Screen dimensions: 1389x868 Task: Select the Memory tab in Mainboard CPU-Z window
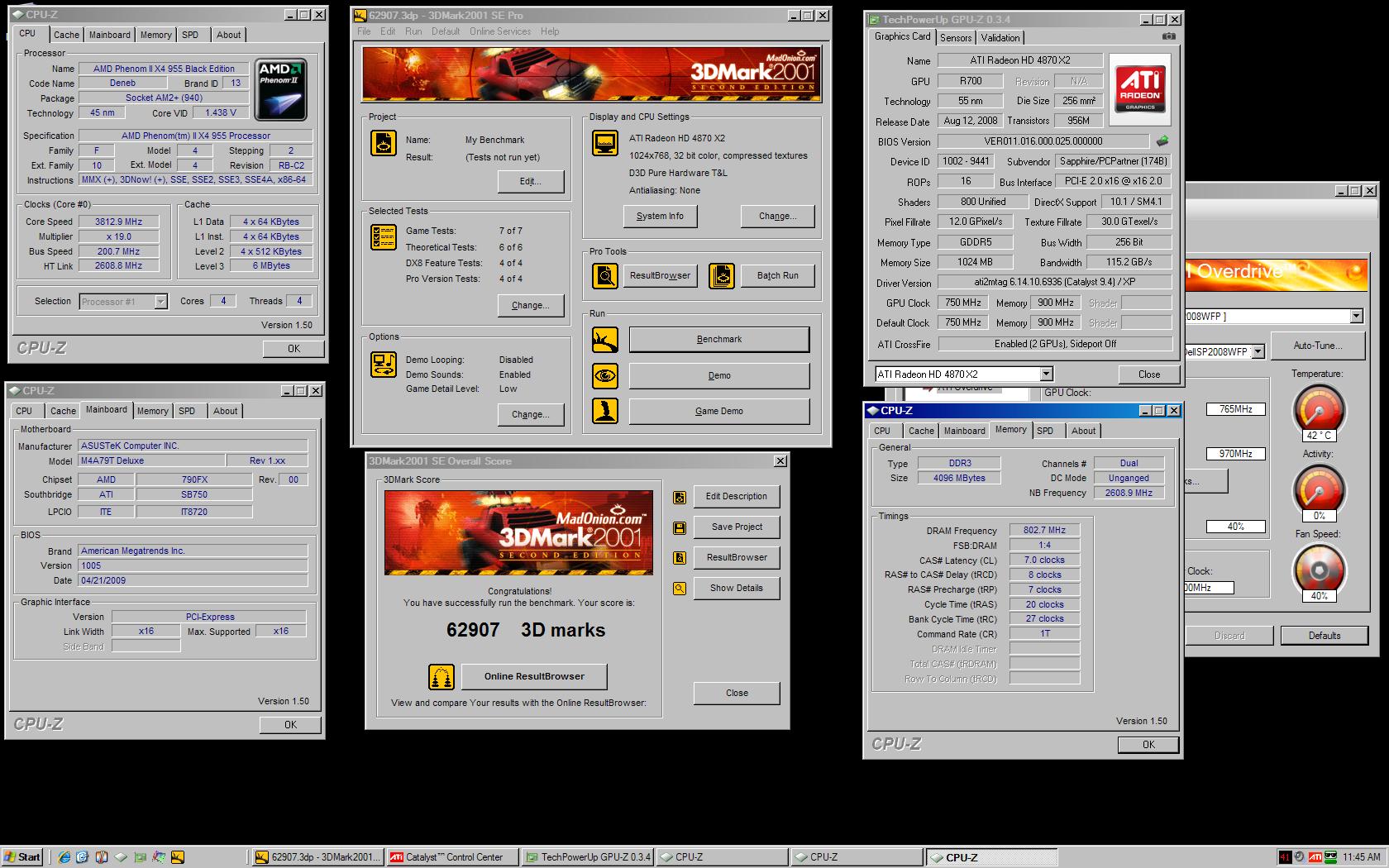coord(152,411)
